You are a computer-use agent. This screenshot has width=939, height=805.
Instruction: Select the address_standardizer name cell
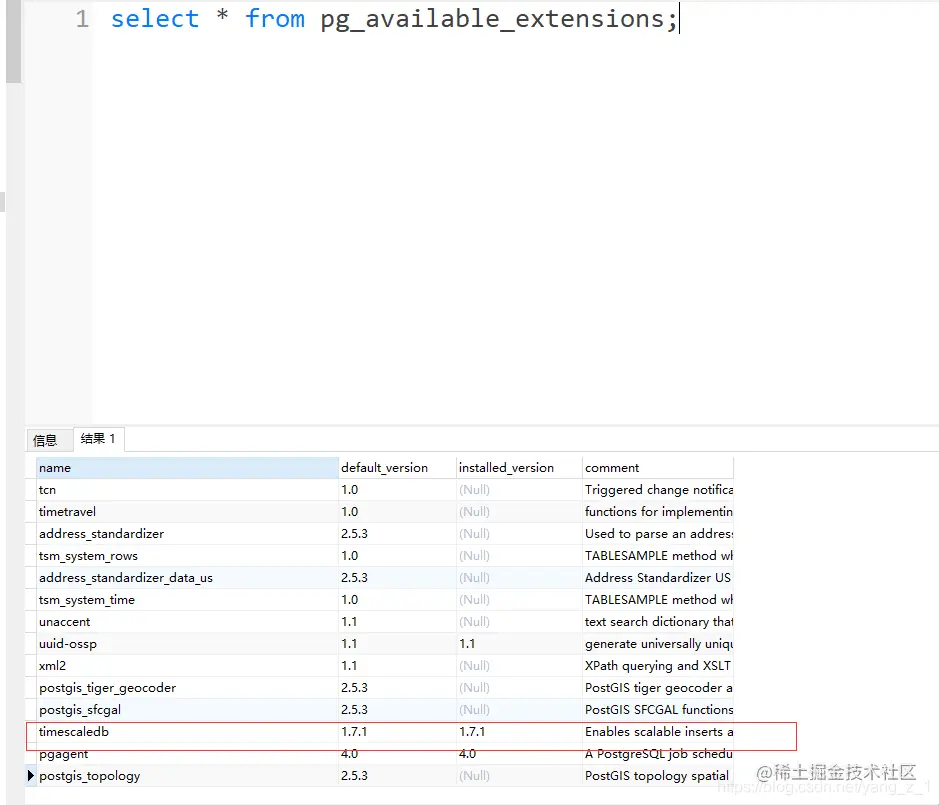(187, 534)
